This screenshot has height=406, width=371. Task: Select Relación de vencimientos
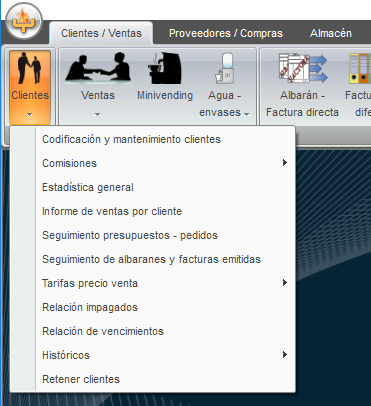pyautogui.click(x=153, y=331)
